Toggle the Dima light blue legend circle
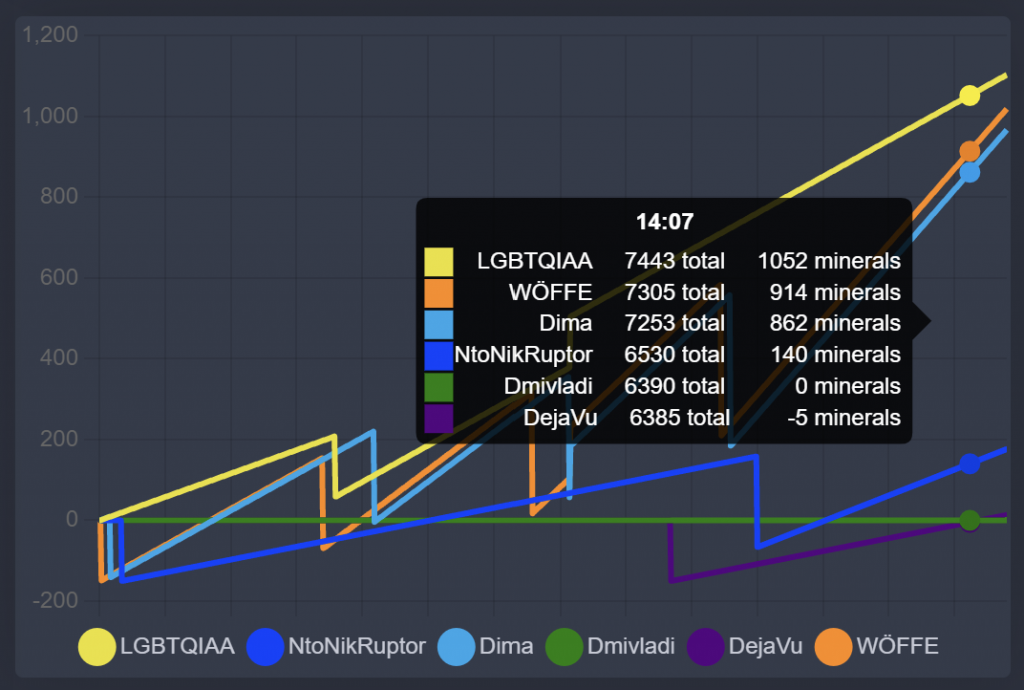Image resolution: width=1024 pixels, height=690 pixels. [x=456, y=647]
